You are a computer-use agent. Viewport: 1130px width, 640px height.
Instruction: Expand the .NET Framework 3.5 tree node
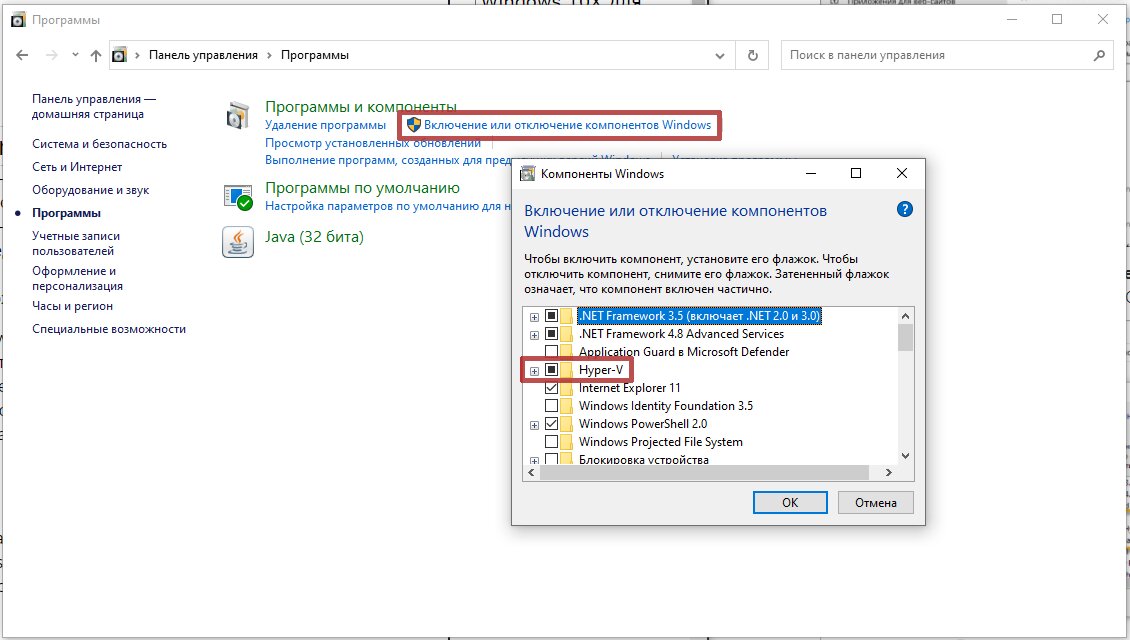(x=534, y=317)
